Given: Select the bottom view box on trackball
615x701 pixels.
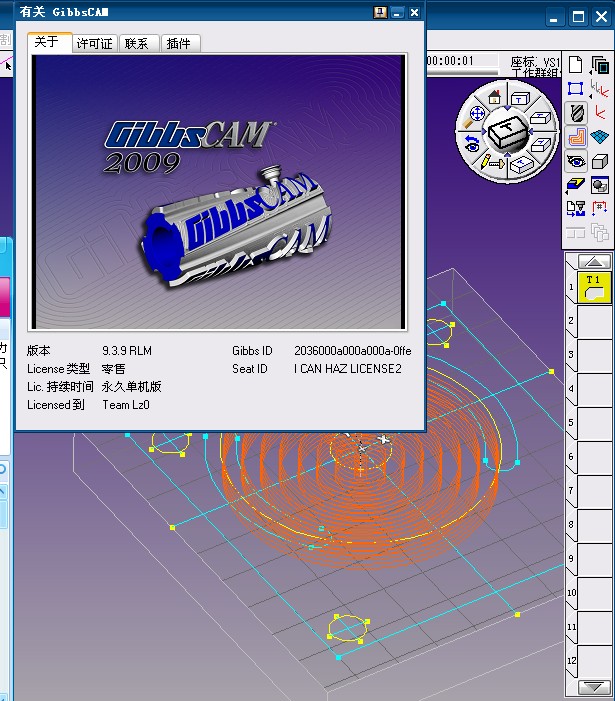Looking at the screenshot, I should click(520, 165).
